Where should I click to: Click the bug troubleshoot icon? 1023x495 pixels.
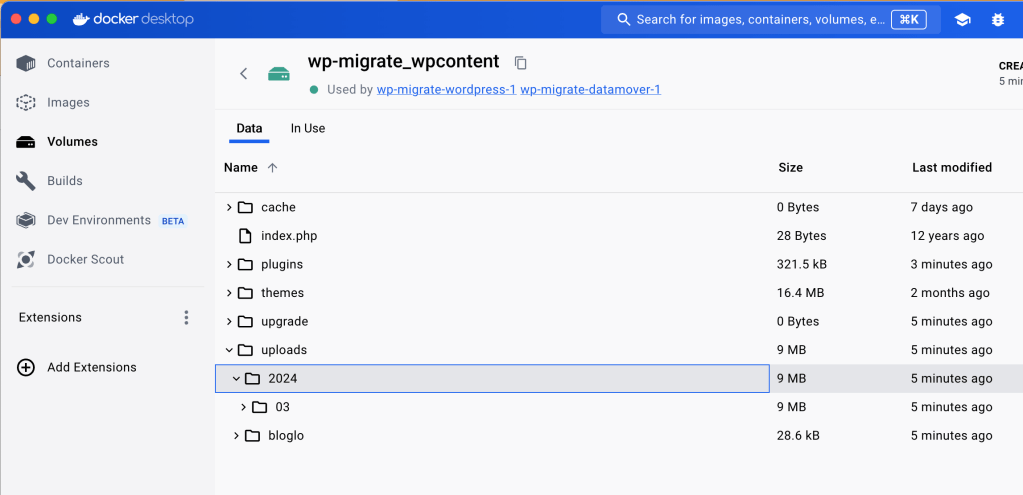click(x=997, y=19)
